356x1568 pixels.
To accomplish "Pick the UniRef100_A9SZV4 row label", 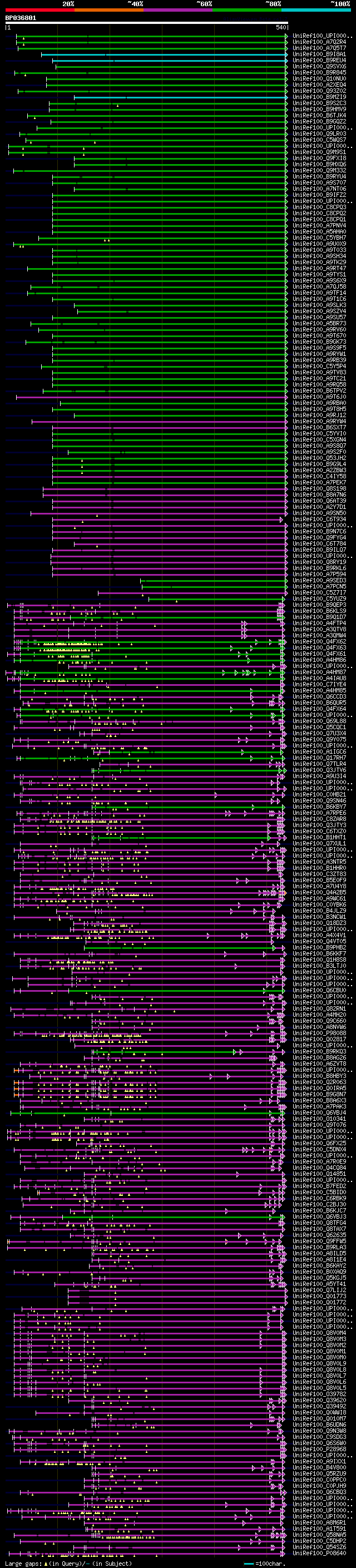I will coord(319,311).
